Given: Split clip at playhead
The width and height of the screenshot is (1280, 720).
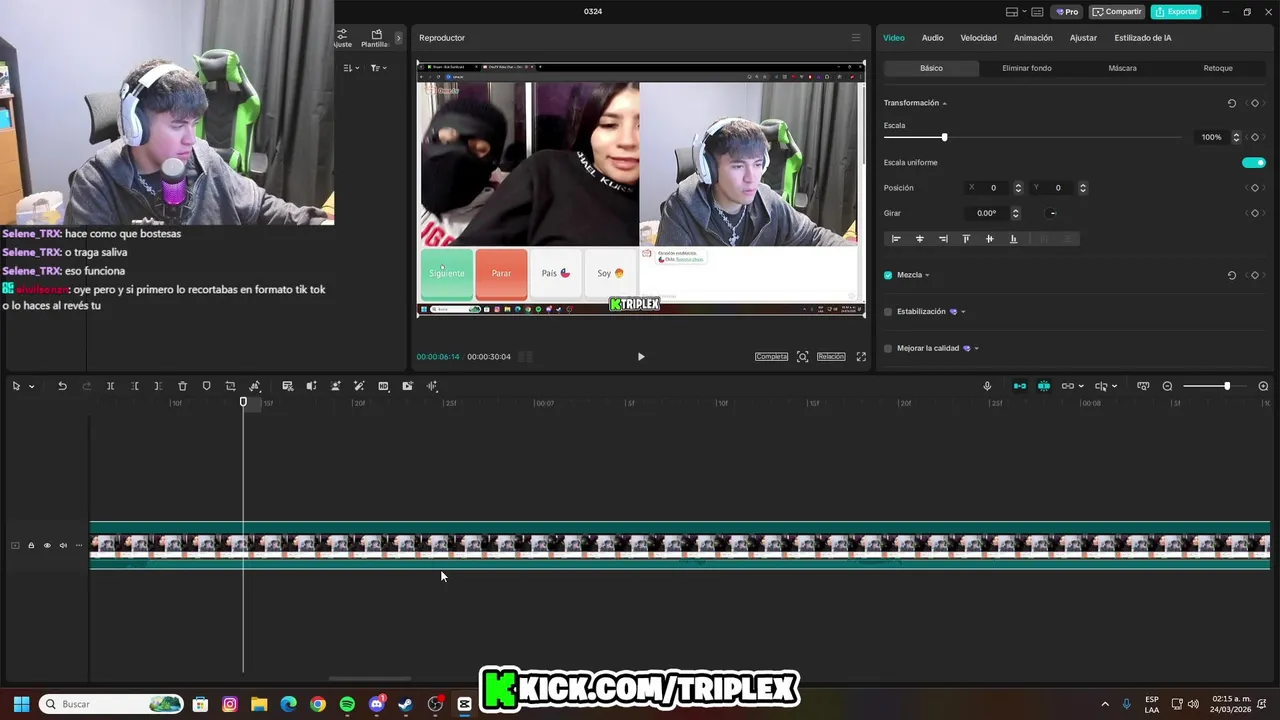Looking at the screenshot, I should (x=110, y=386).
